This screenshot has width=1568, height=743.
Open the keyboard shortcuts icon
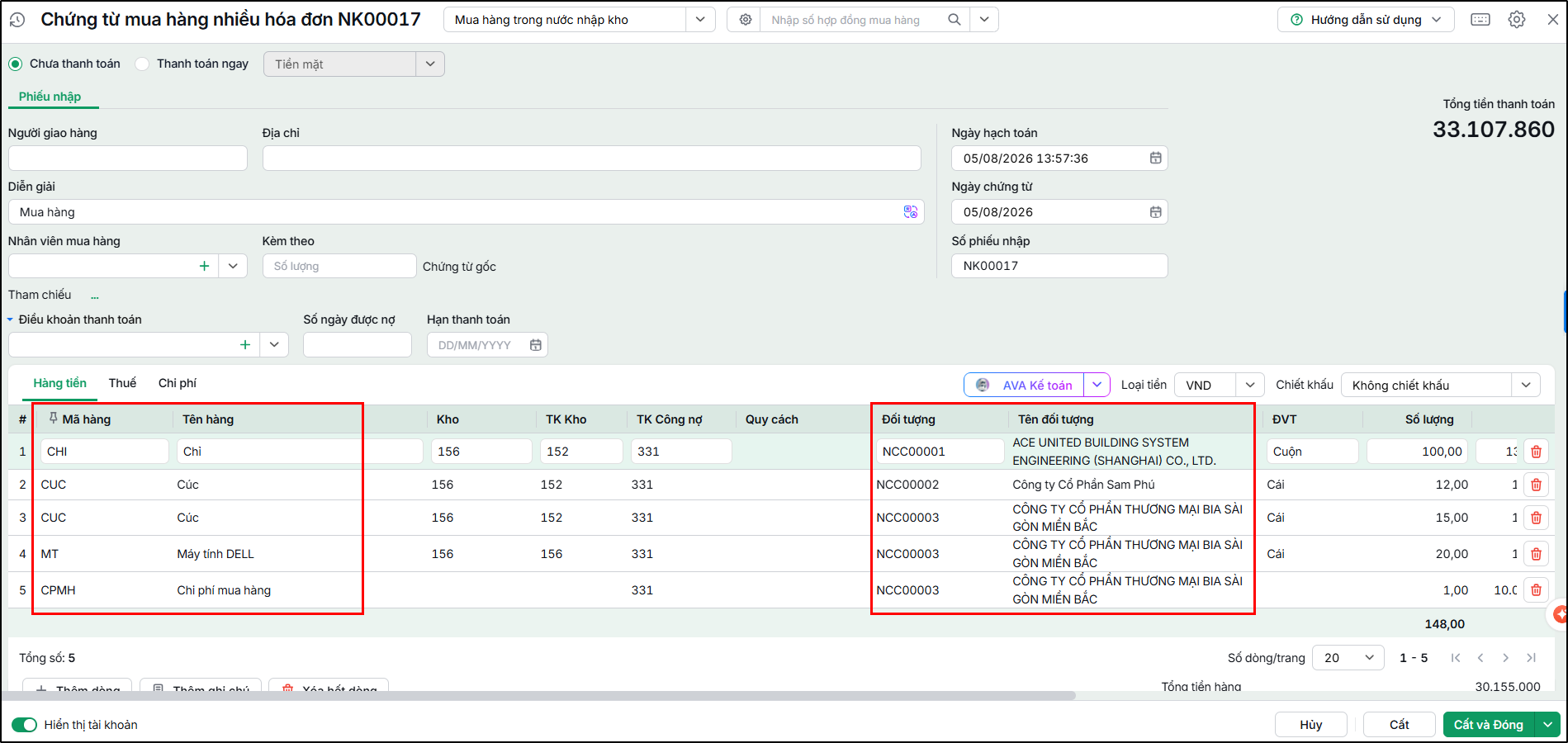(x=1480, y=20)
